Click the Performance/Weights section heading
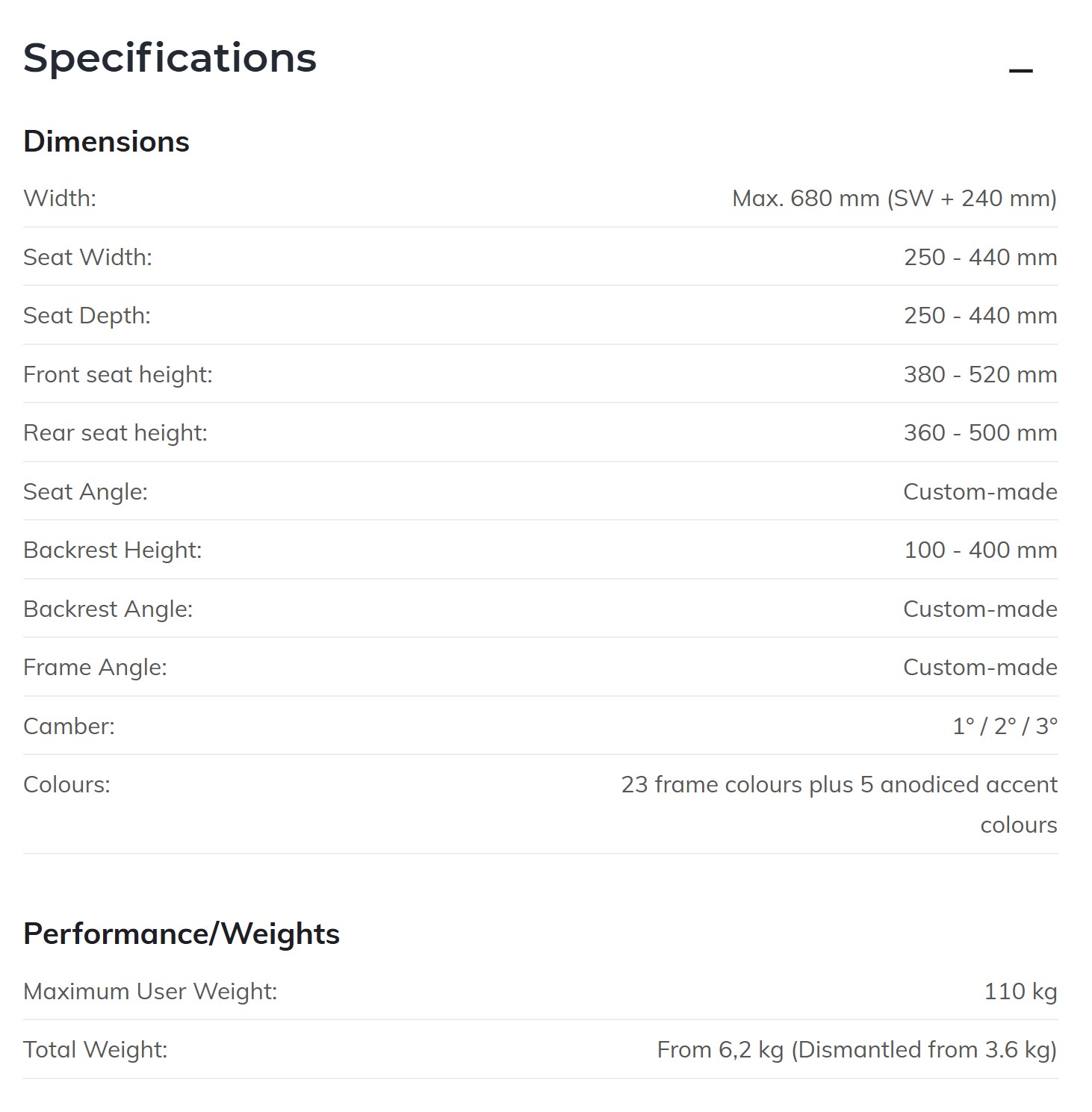 [182, 934]
